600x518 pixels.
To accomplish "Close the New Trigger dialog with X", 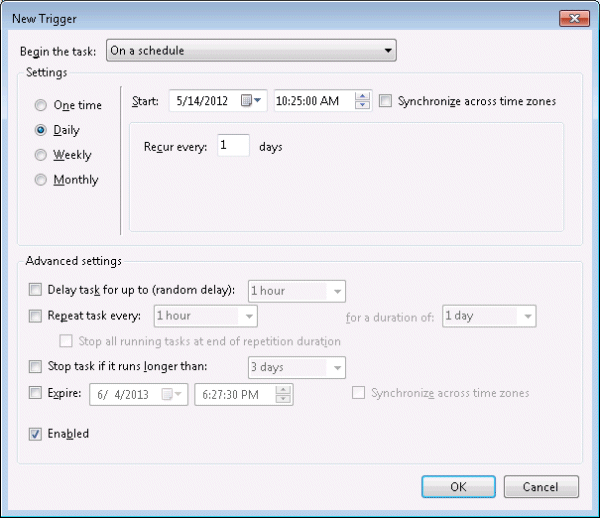I will [x=574, y=18].
